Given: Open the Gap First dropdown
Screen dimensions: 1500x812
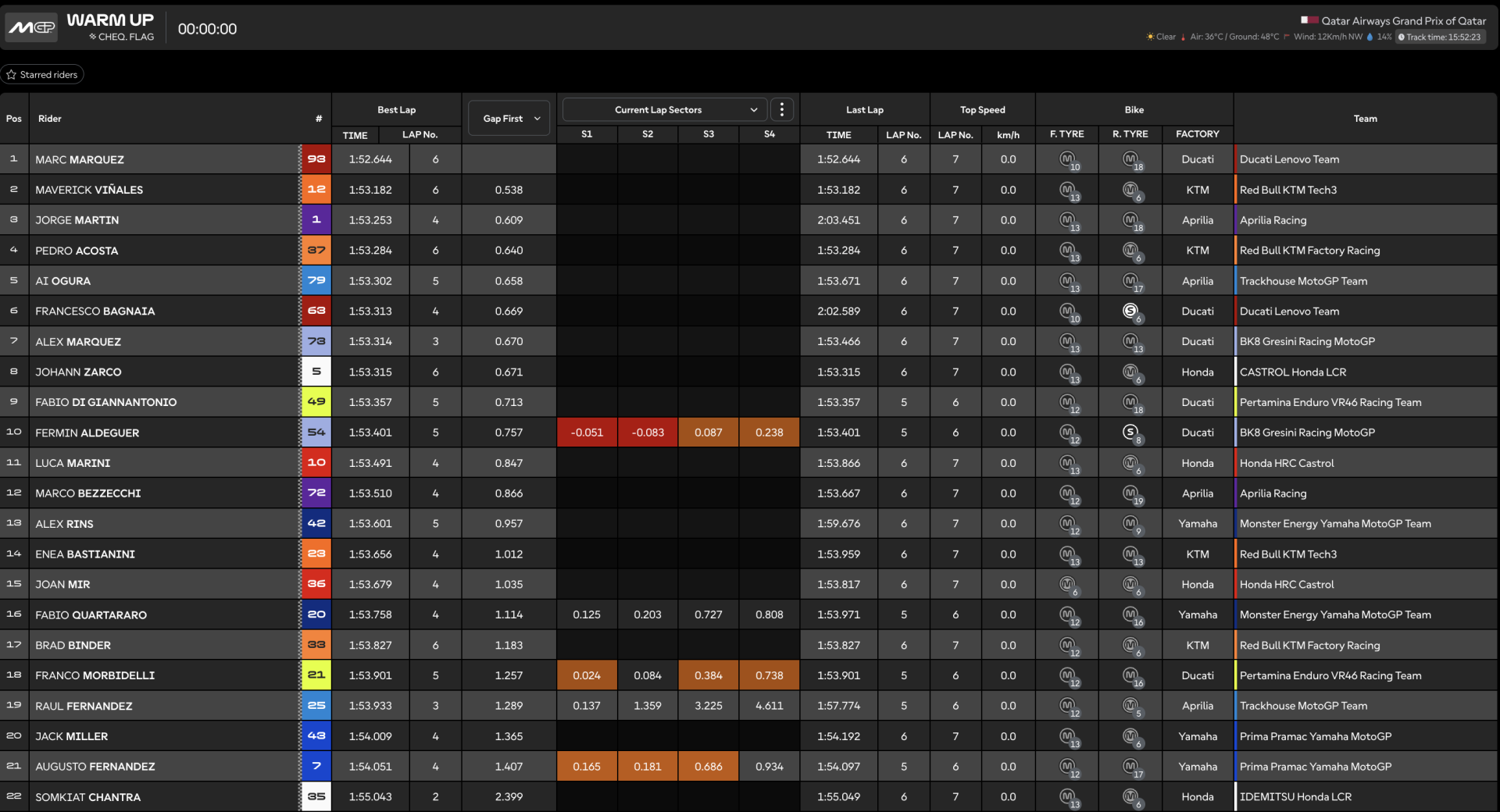Looking at the screenshot, I should (509, 119).
